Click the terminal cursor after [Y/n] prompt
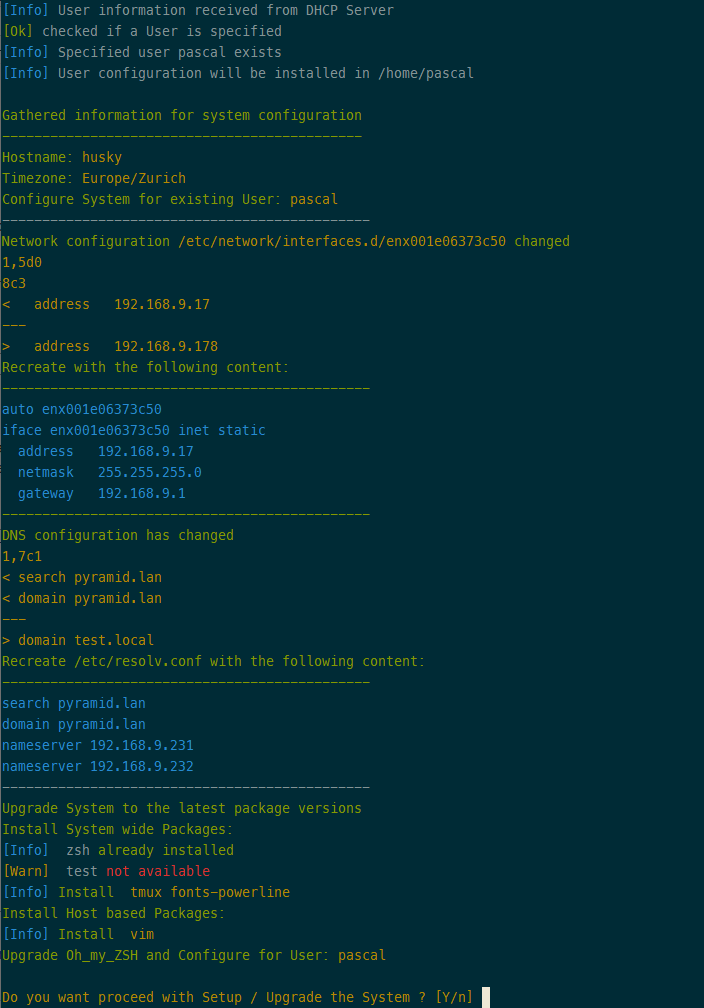The height and width of the screenshot is (1008, 704). (x=486, y=997)
